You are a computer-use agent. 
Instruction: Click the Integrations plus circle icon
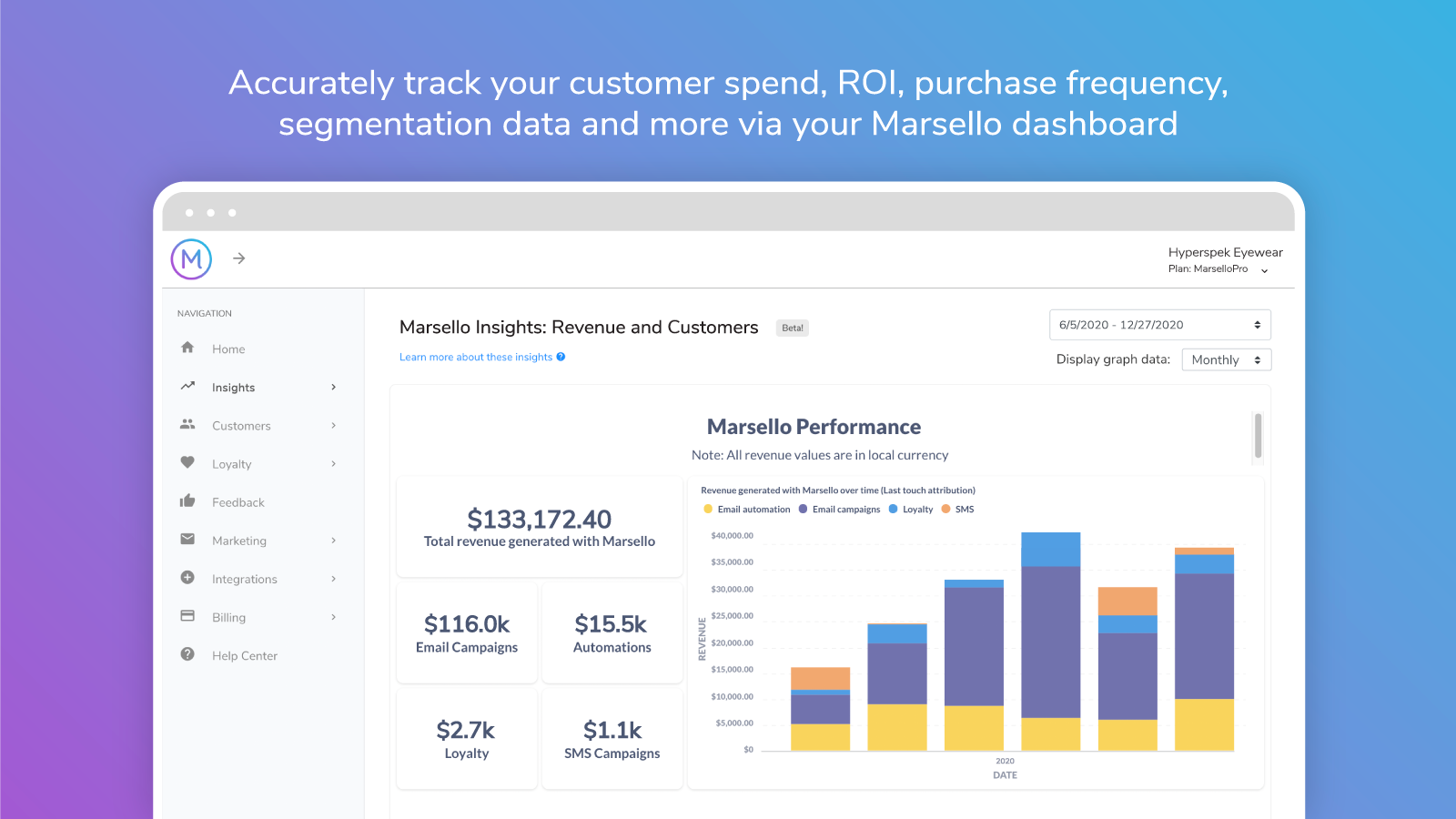[187, 577]
